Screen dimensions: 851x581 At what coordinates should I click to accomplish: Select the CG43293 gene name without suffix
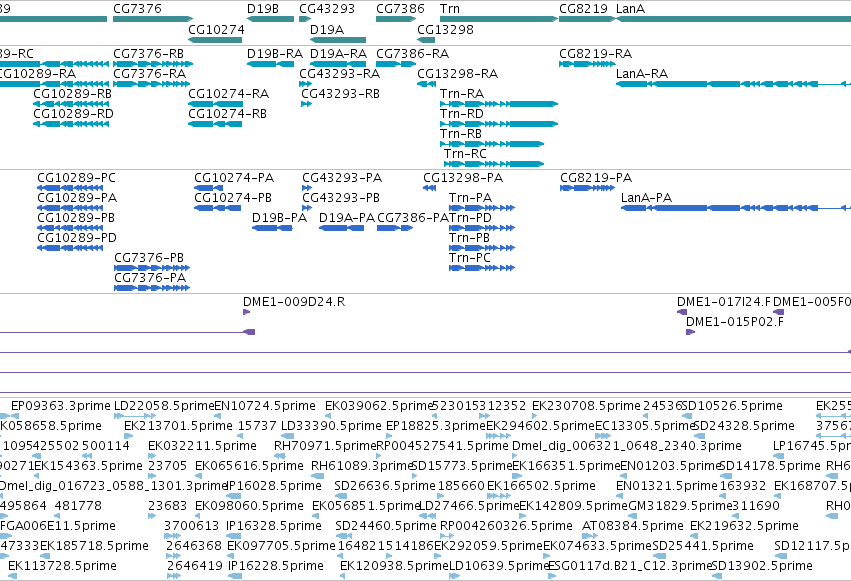point(327,9)
